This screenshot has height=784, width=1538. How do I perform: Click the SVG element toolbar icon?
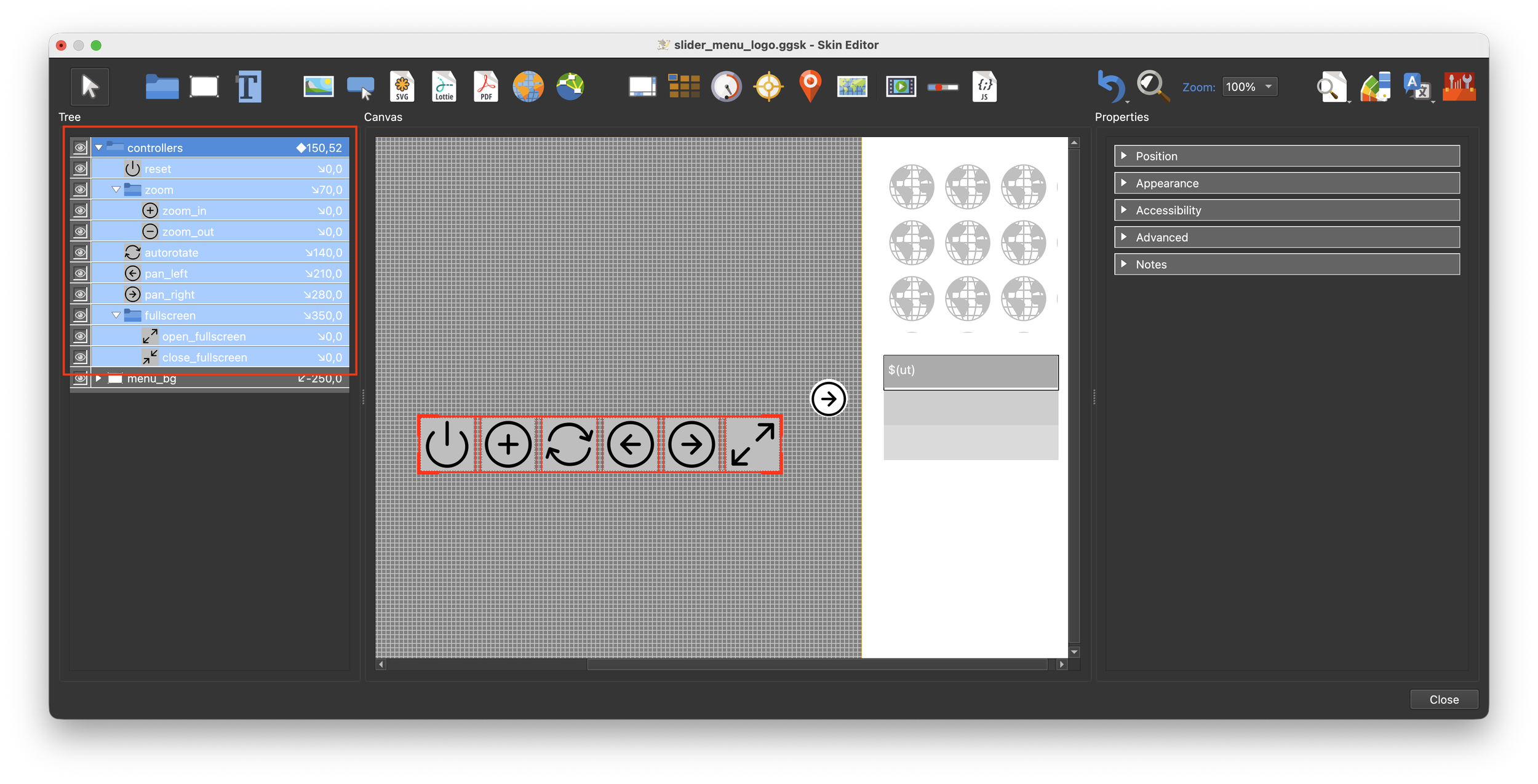402,87
